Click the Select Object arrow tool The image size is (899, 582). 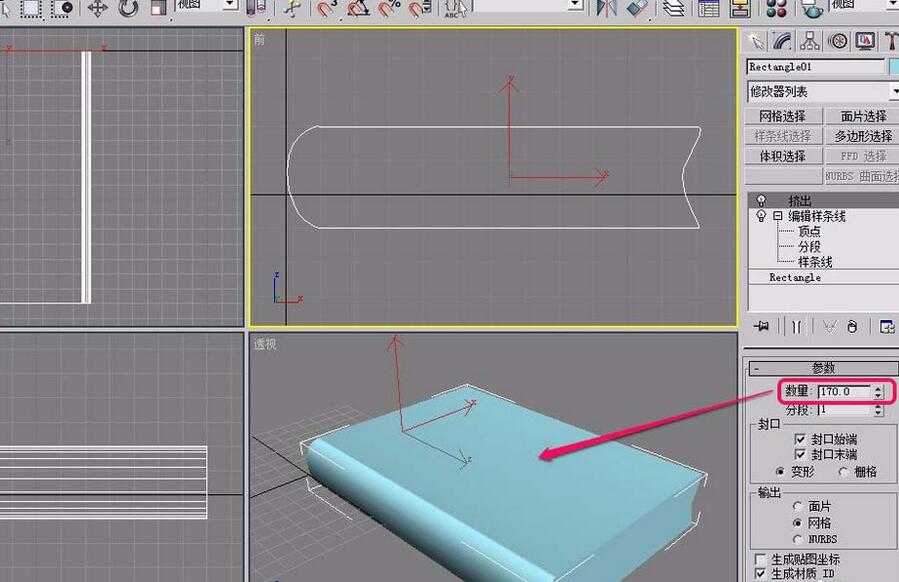pos(5,10)
